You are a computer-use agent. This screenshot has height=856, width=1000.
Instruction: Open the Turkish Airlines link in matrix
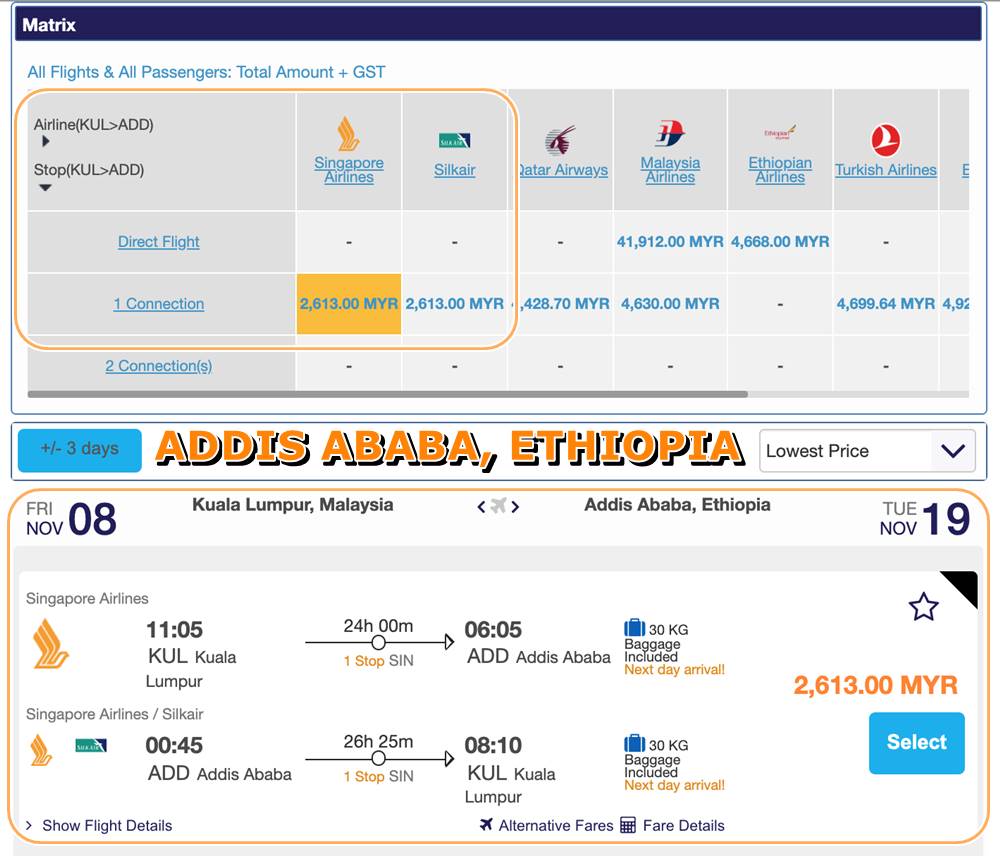[886, 170]
